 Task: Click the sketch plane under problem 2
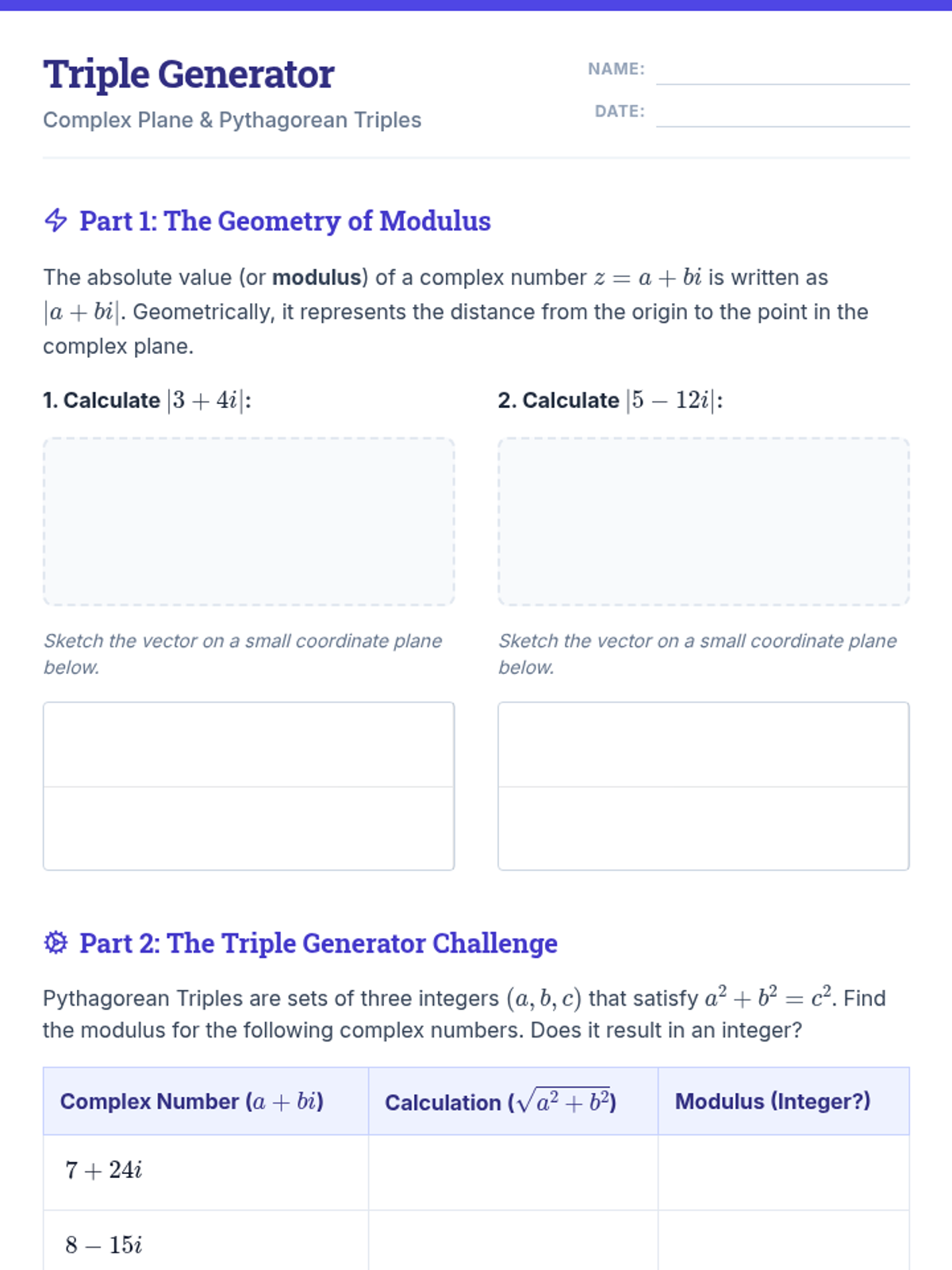pyautogui.click(x=703, y=786)
